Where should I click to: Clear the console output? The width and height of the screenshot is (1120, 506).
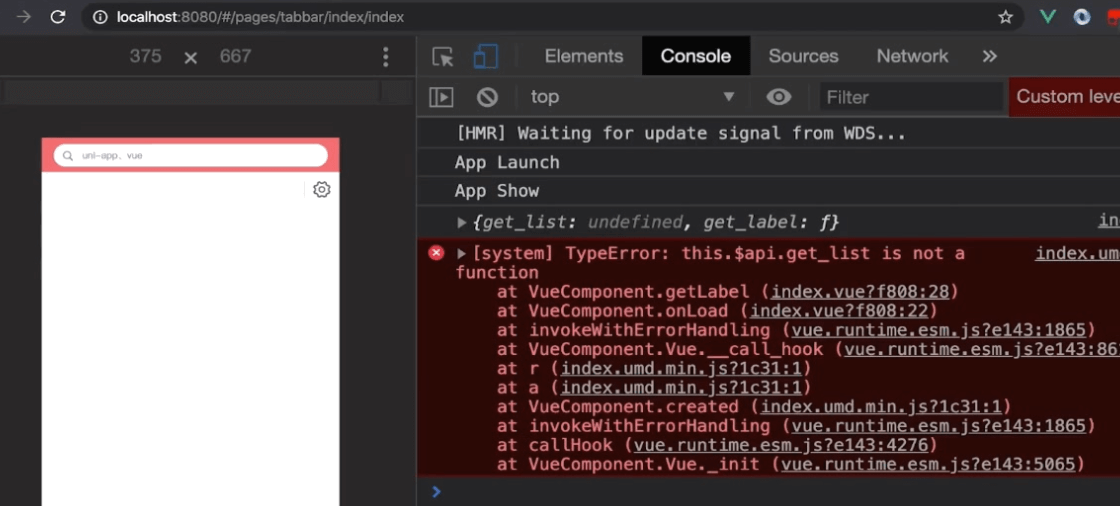[x=487, y=96]
